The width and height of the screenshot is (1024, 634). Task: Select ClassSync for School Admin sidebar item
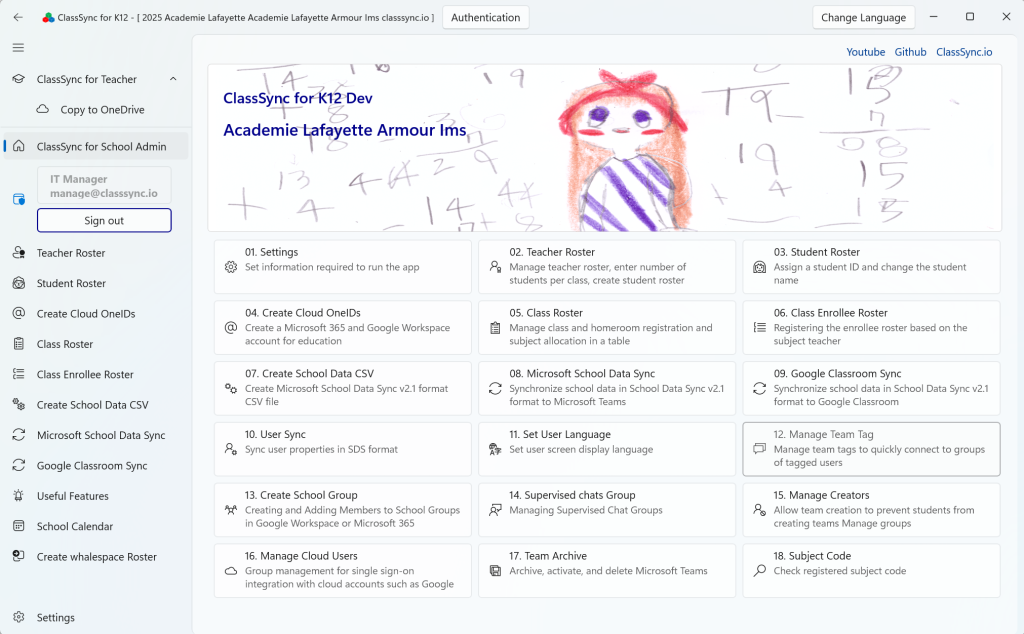pos(97,146)
